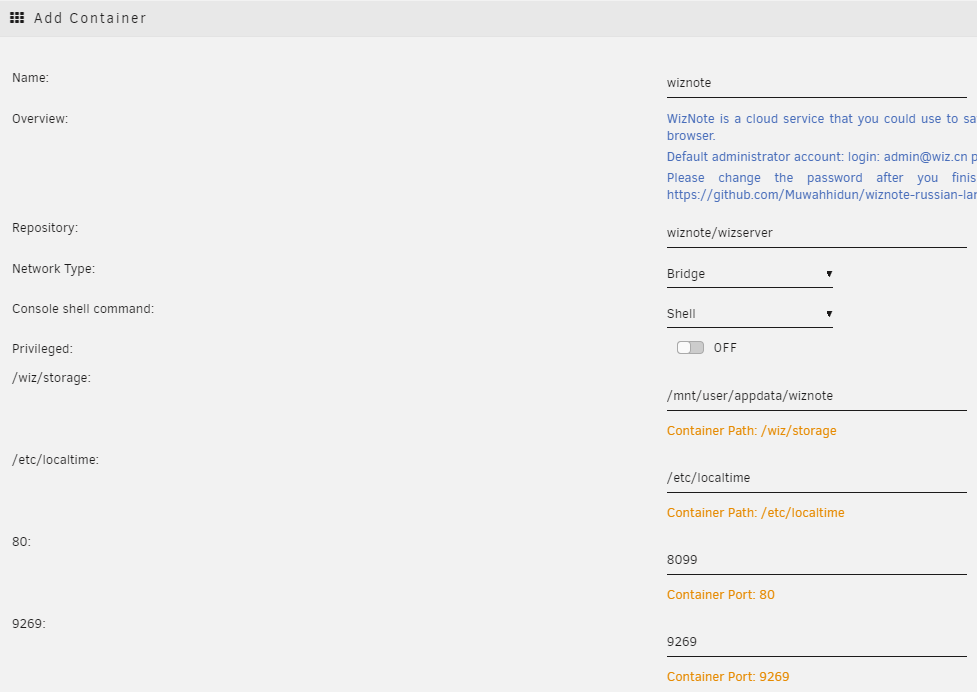Click the OFF label beside Privileged switch
The image size is (977, 692).
coord(725,348)
